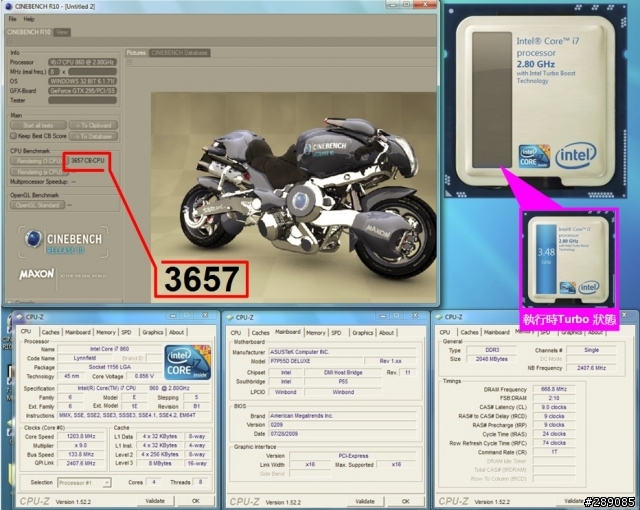Click the left CPU-Z window title icon
Viewport: 640px width, 510px height.
click(x=19, y=317)
